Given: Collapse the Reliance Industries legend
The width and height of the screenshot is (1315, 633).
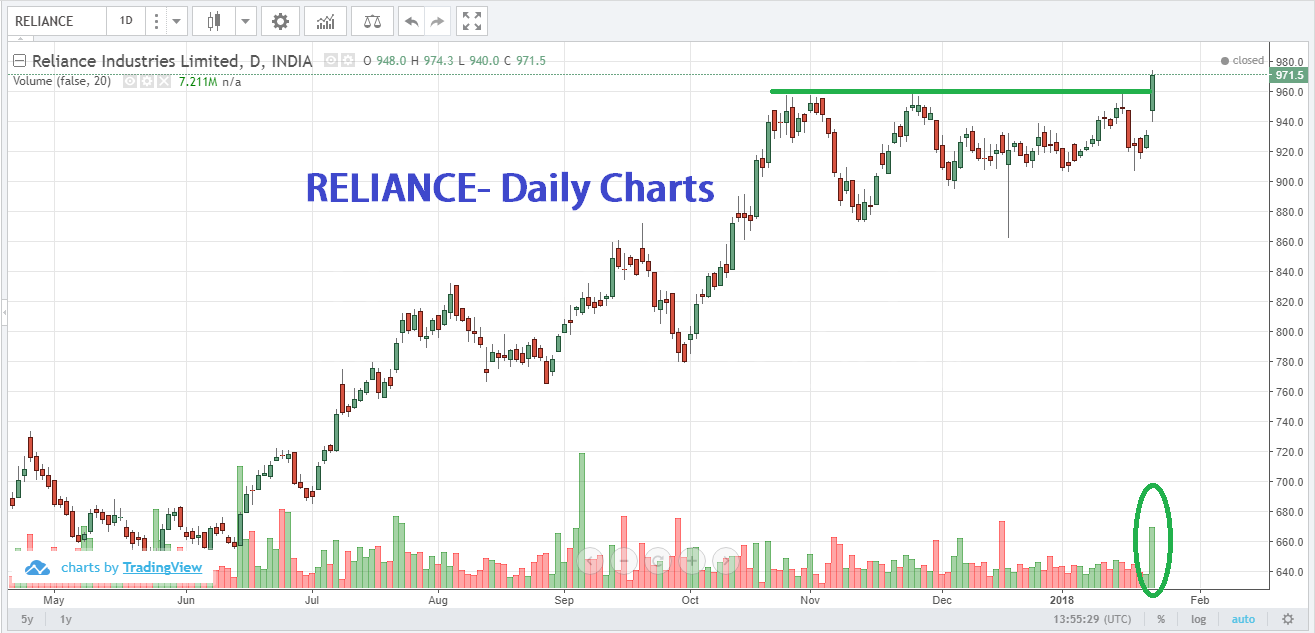Looking at the screenshot, I should 19,61.
